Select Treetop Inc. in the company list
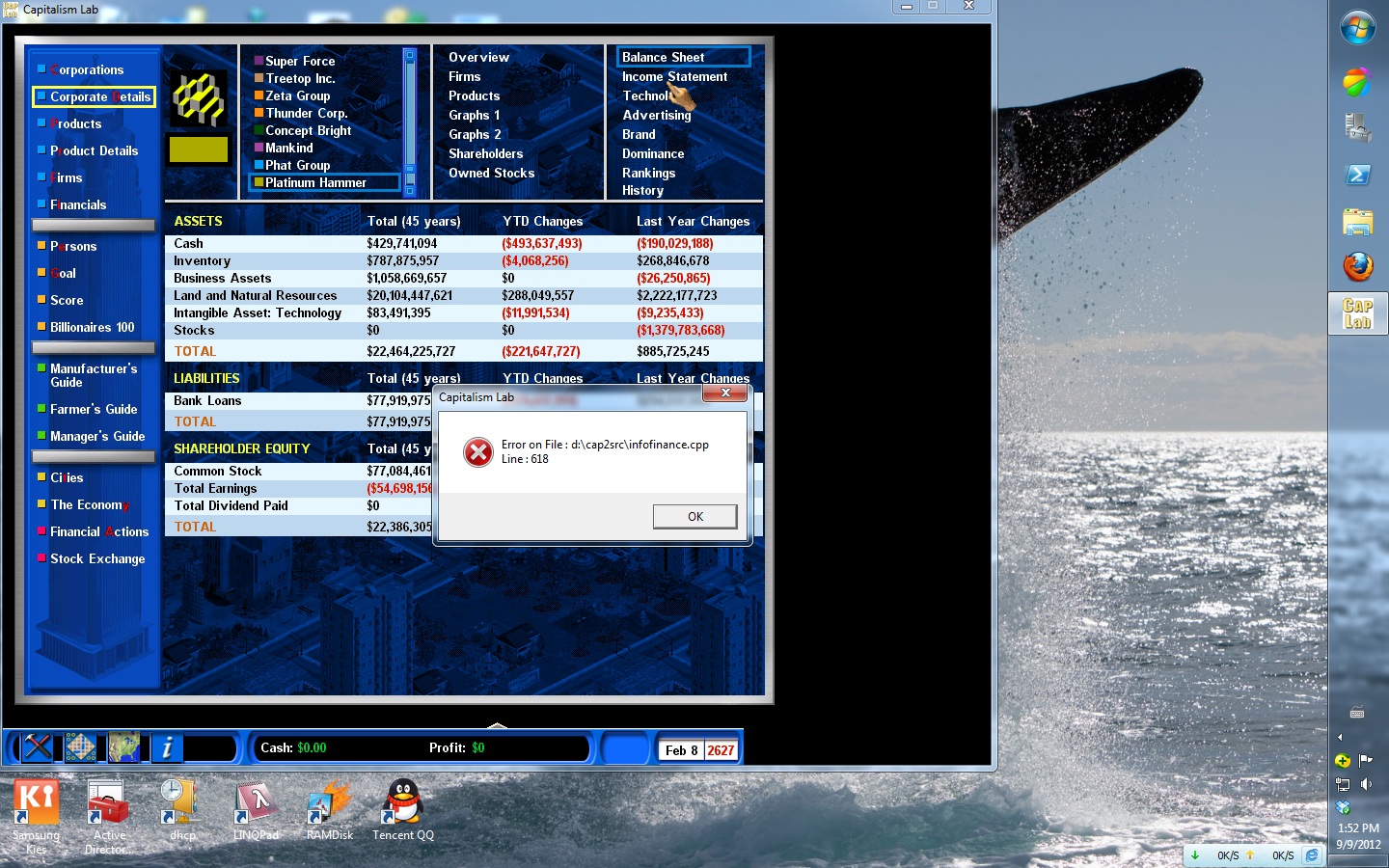 coord(300,79)
